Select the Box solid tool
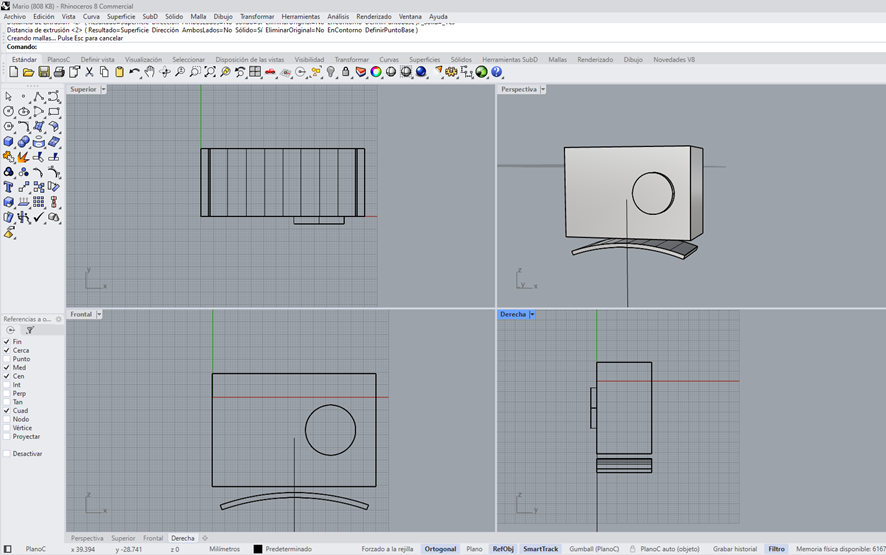886x555 pixels. [x=9, y=142]
